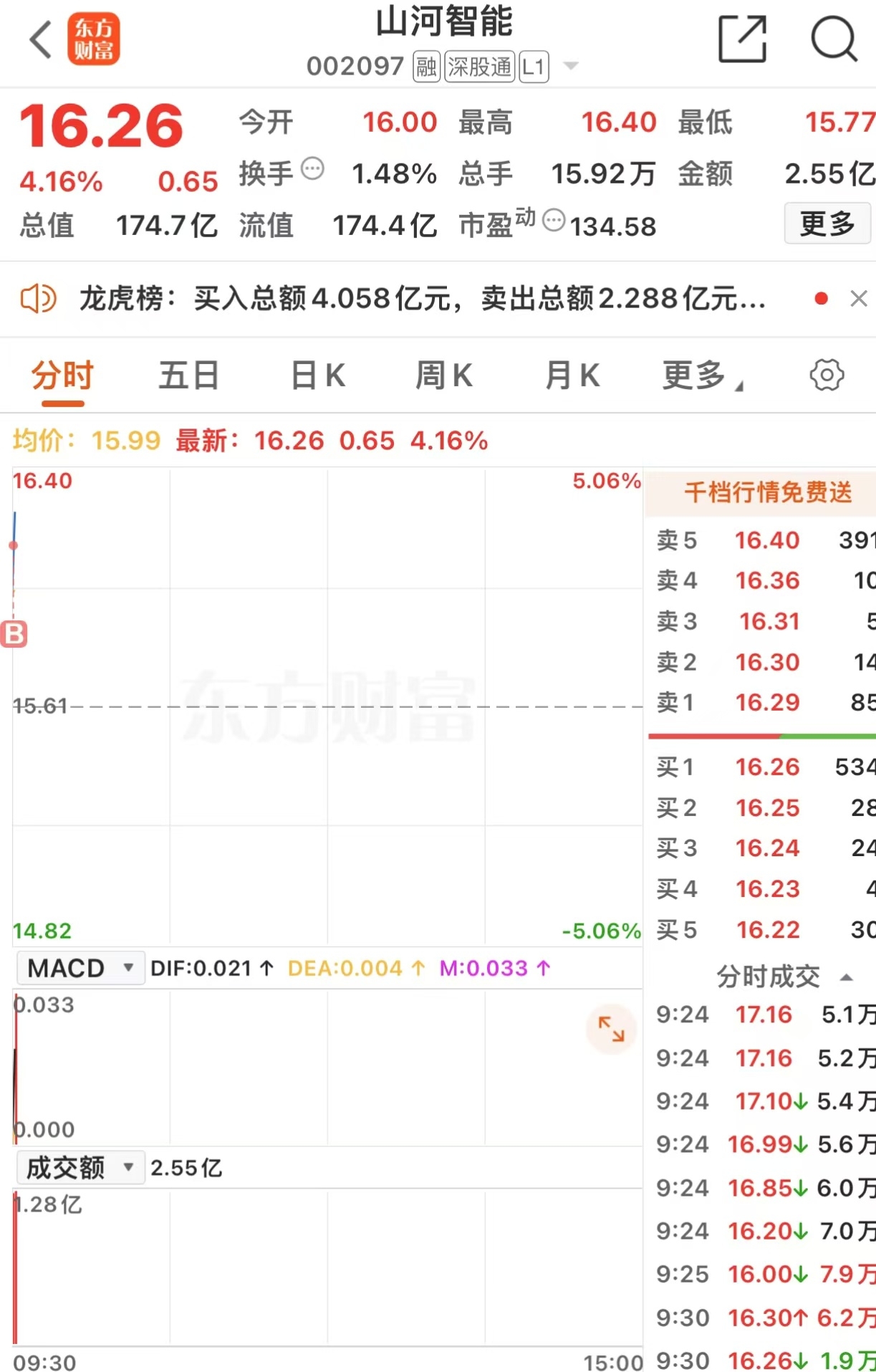Tap the 最高 value 16.40
Screen dimensions: 876x1372
[618, 122]
